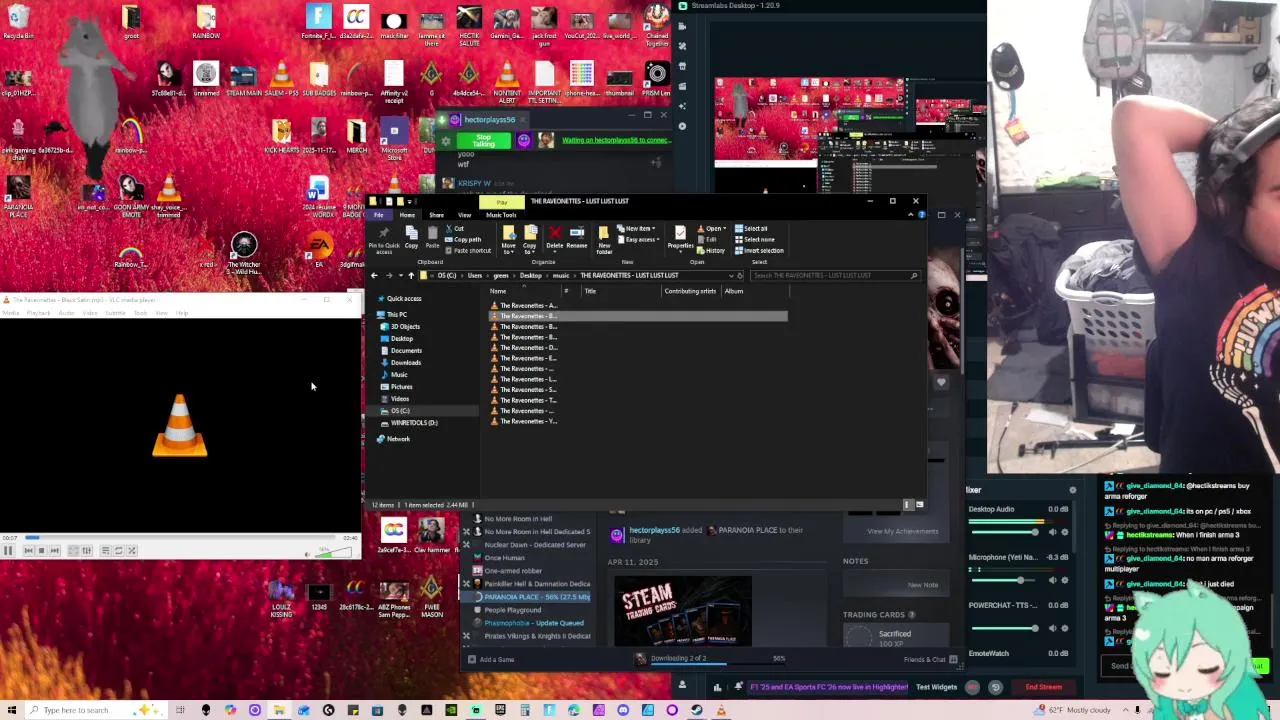
Task: Expand the address bar history dropdown
Action: tap(731, 276)
